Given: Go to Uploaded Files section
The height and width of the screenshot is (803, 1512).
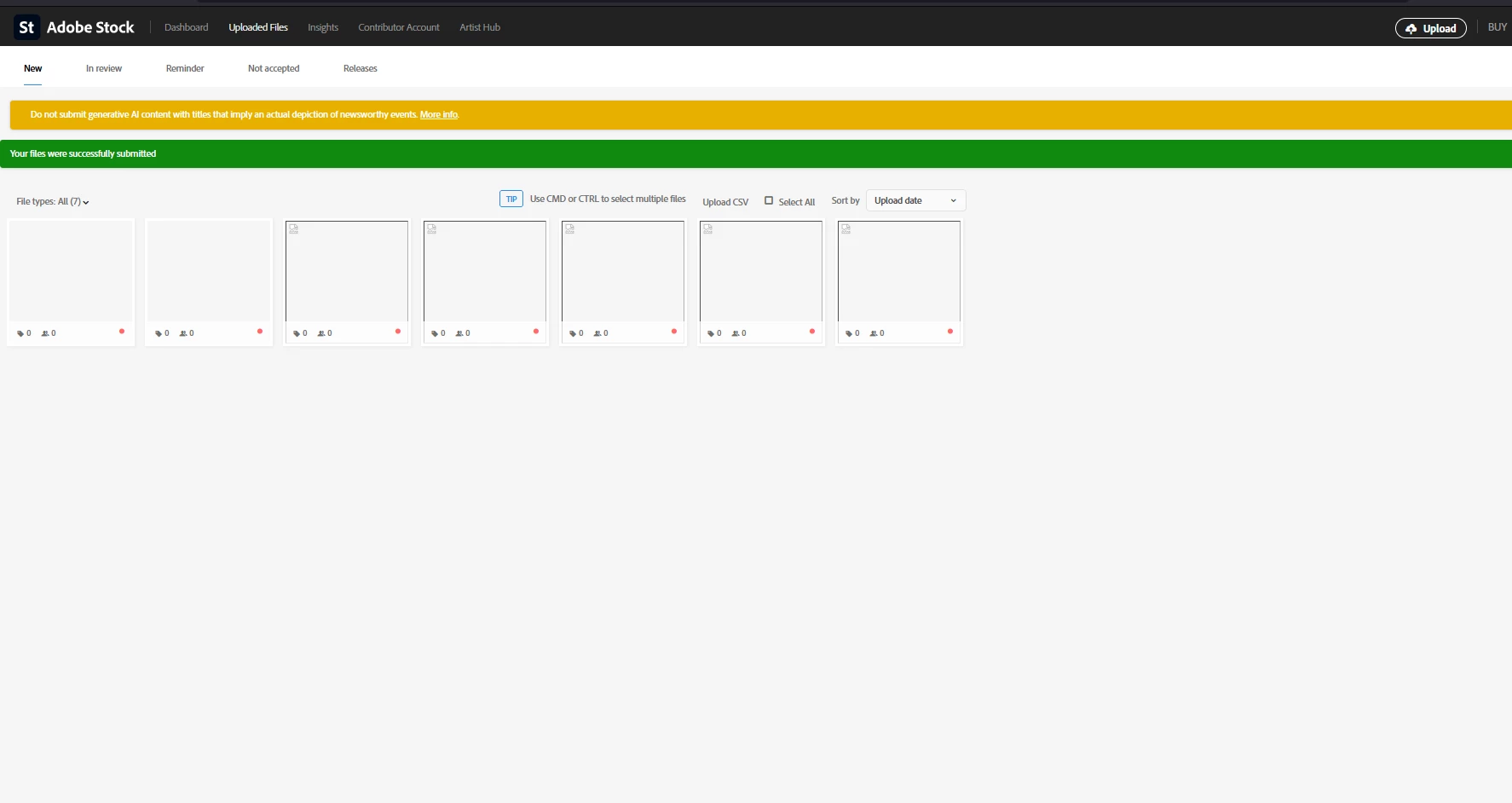Looking at the screenshot, I should point(258,27).
